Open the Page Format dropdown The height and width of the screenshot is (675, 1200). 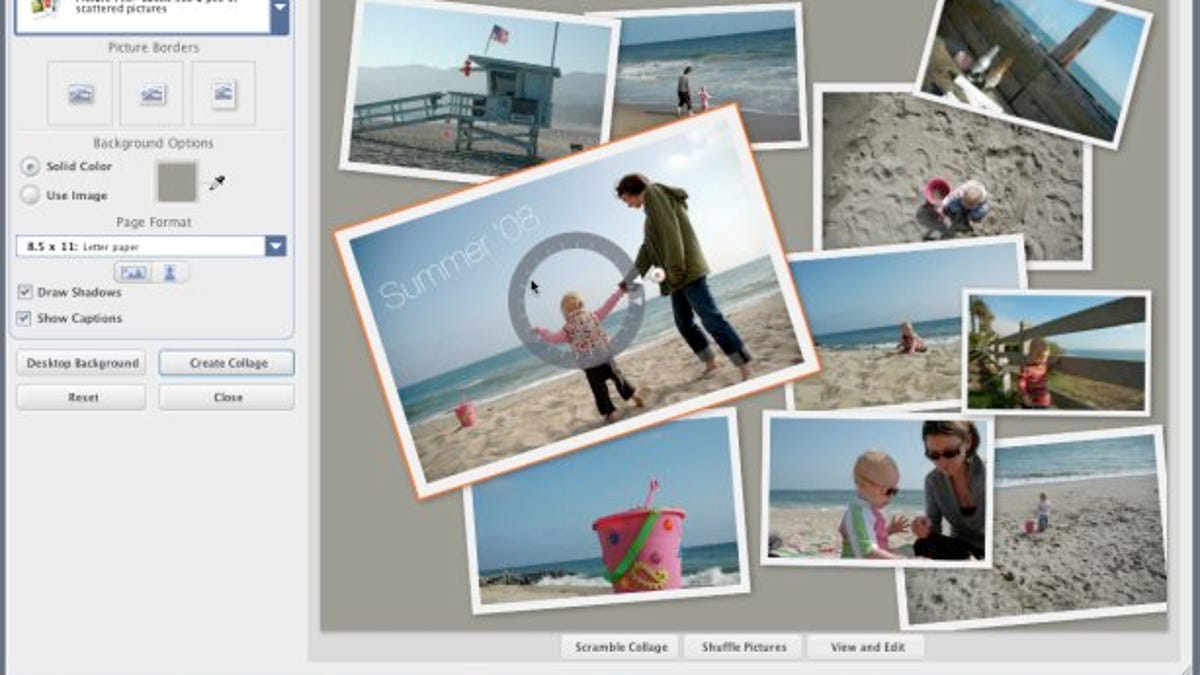[x=274, y=246]
